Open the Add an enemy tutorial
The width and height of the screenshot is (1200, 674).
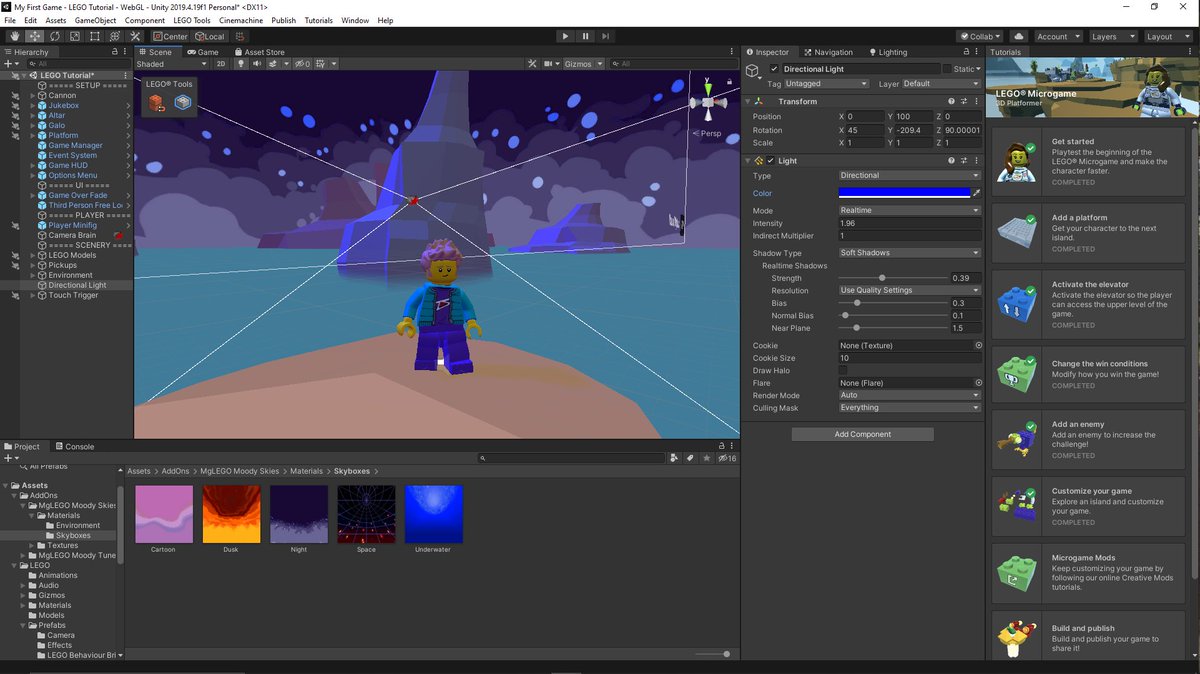(1089, 440)
